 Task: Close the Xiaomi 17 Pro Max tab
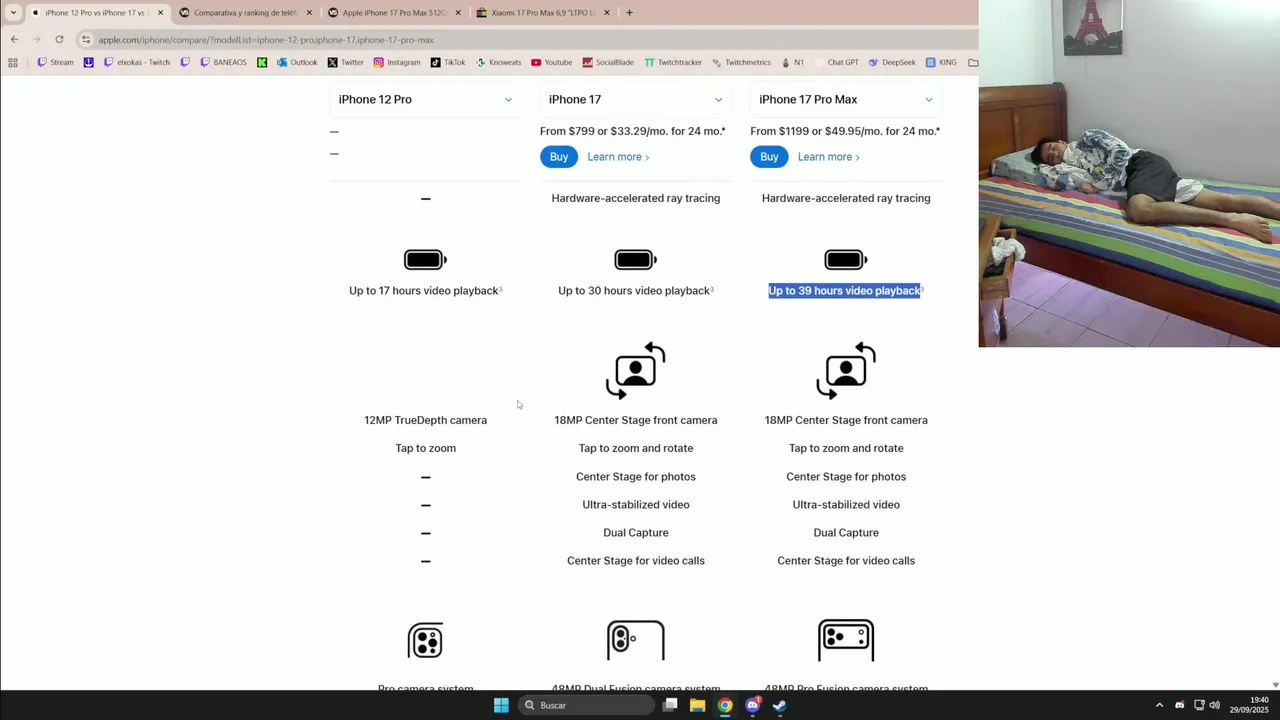click(607, 13)
